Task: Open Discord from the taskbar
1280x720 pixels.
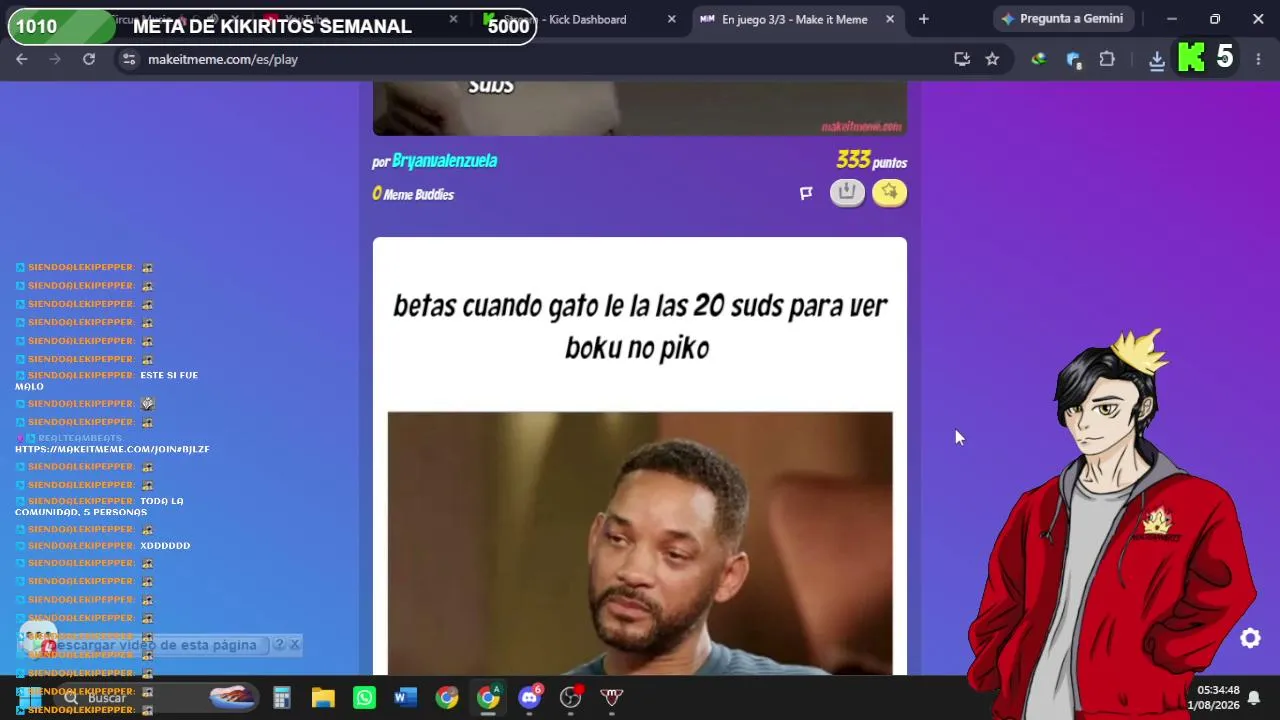Action: click(529, 697)
